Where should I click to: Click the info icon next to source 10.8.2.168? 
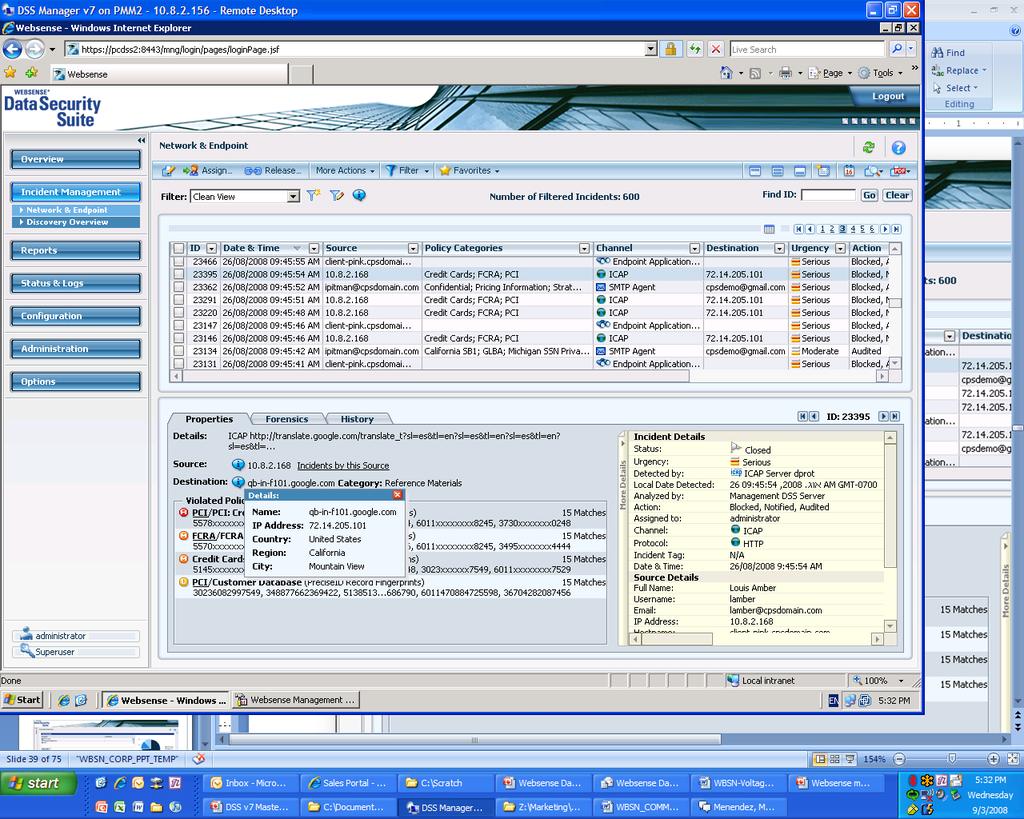pos(238,464)
